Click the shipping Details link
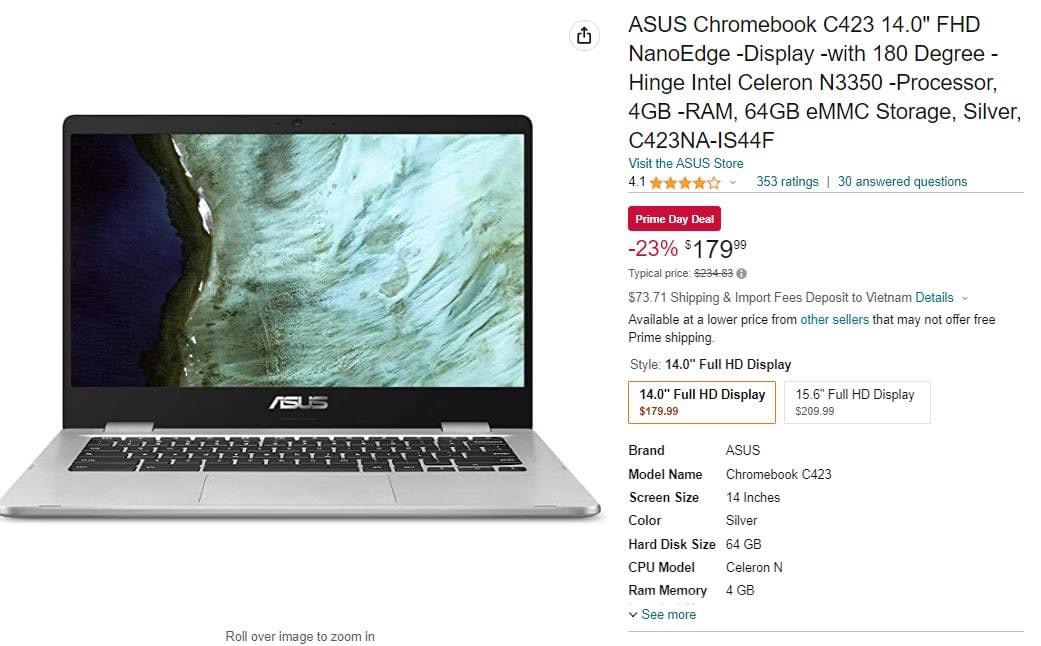The height and width of the screenshot is (646, 1041). 934,297
